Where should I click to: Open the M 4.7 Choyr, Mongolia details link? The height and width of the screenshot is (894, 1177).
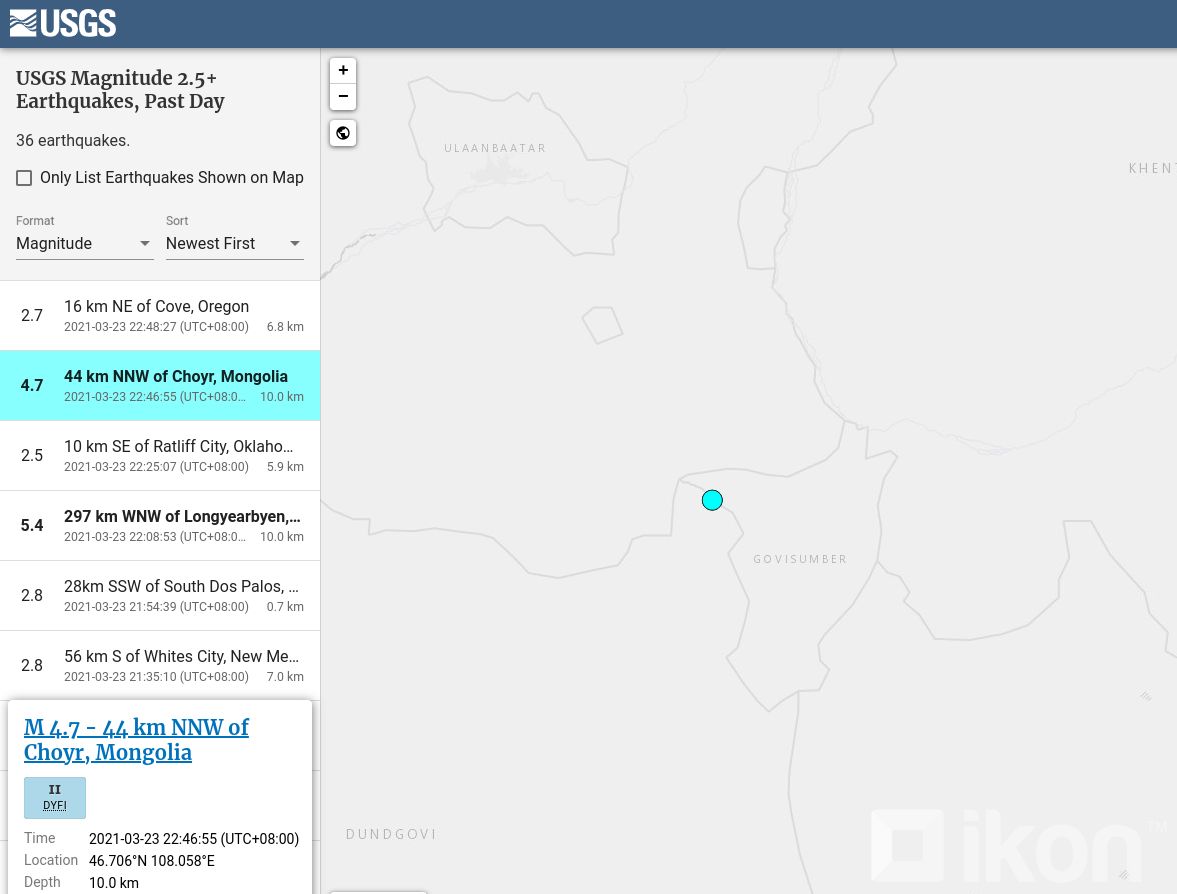click(x=136, y=740)
